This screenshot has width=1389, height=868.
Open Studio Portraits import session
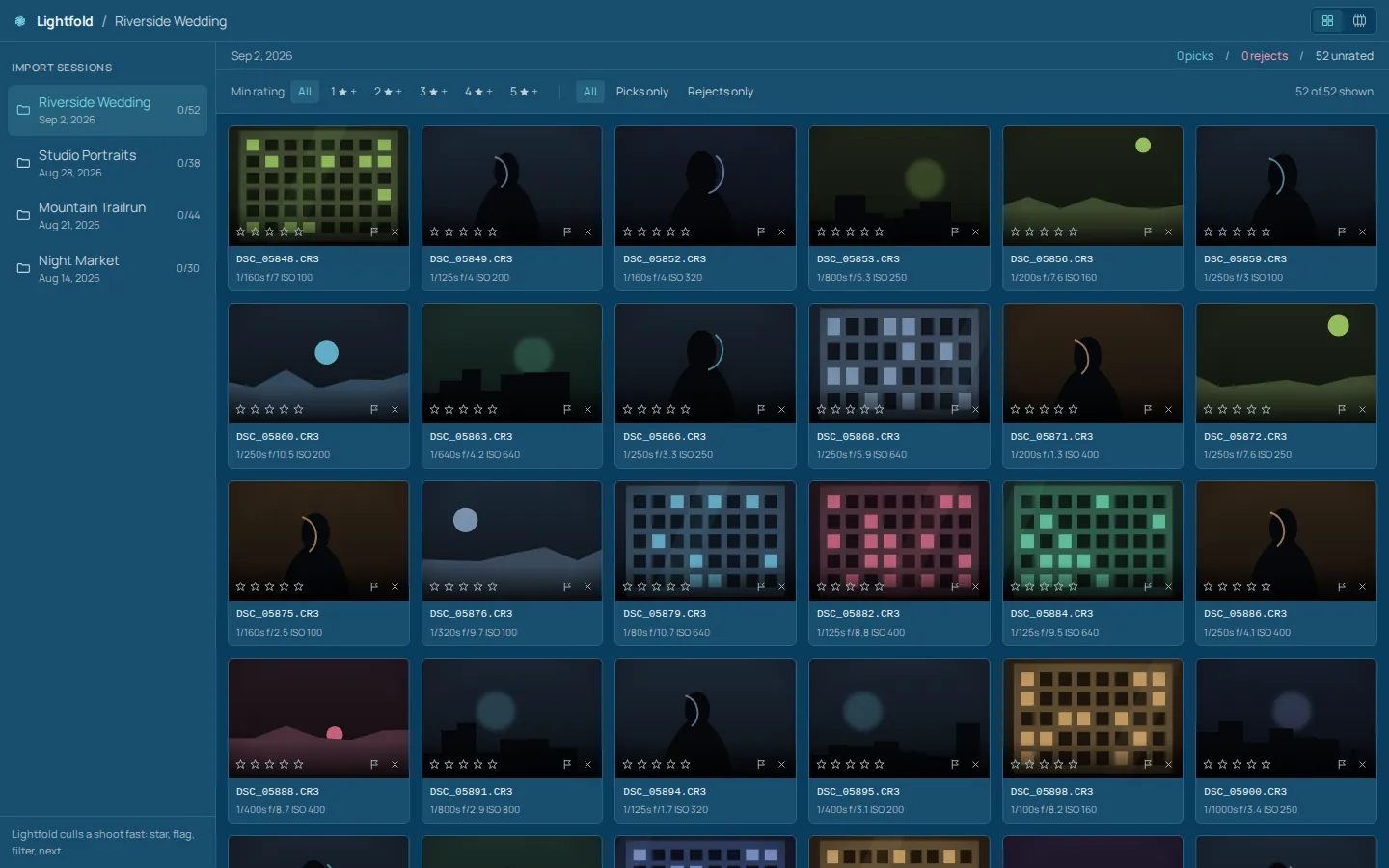pyautogui.click(x=108, y=163)
